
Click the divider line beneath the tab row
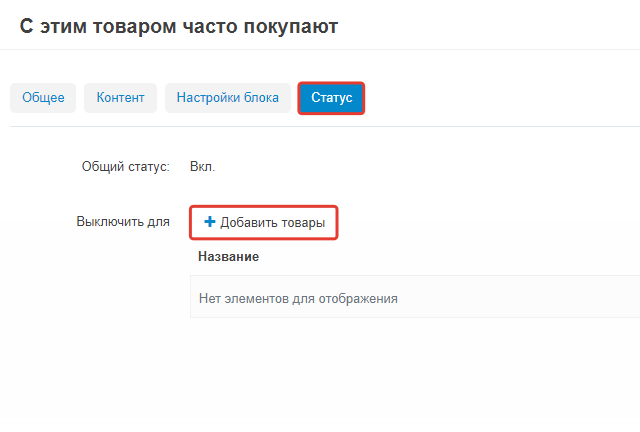[320, 126]
